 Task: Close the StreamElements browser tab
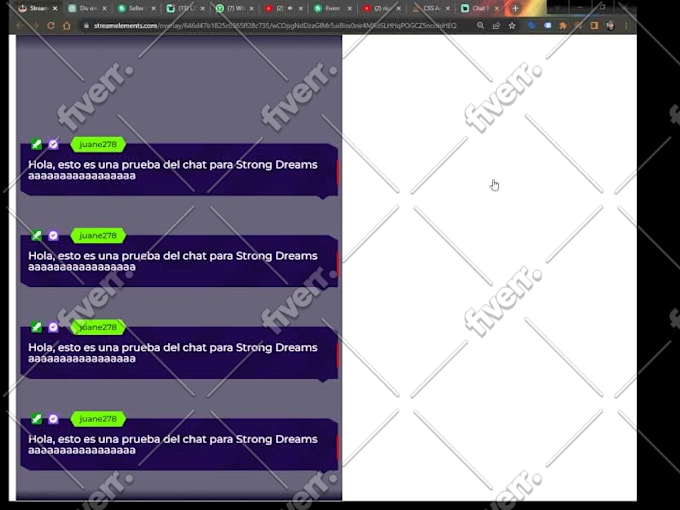[x=55, y=8]
